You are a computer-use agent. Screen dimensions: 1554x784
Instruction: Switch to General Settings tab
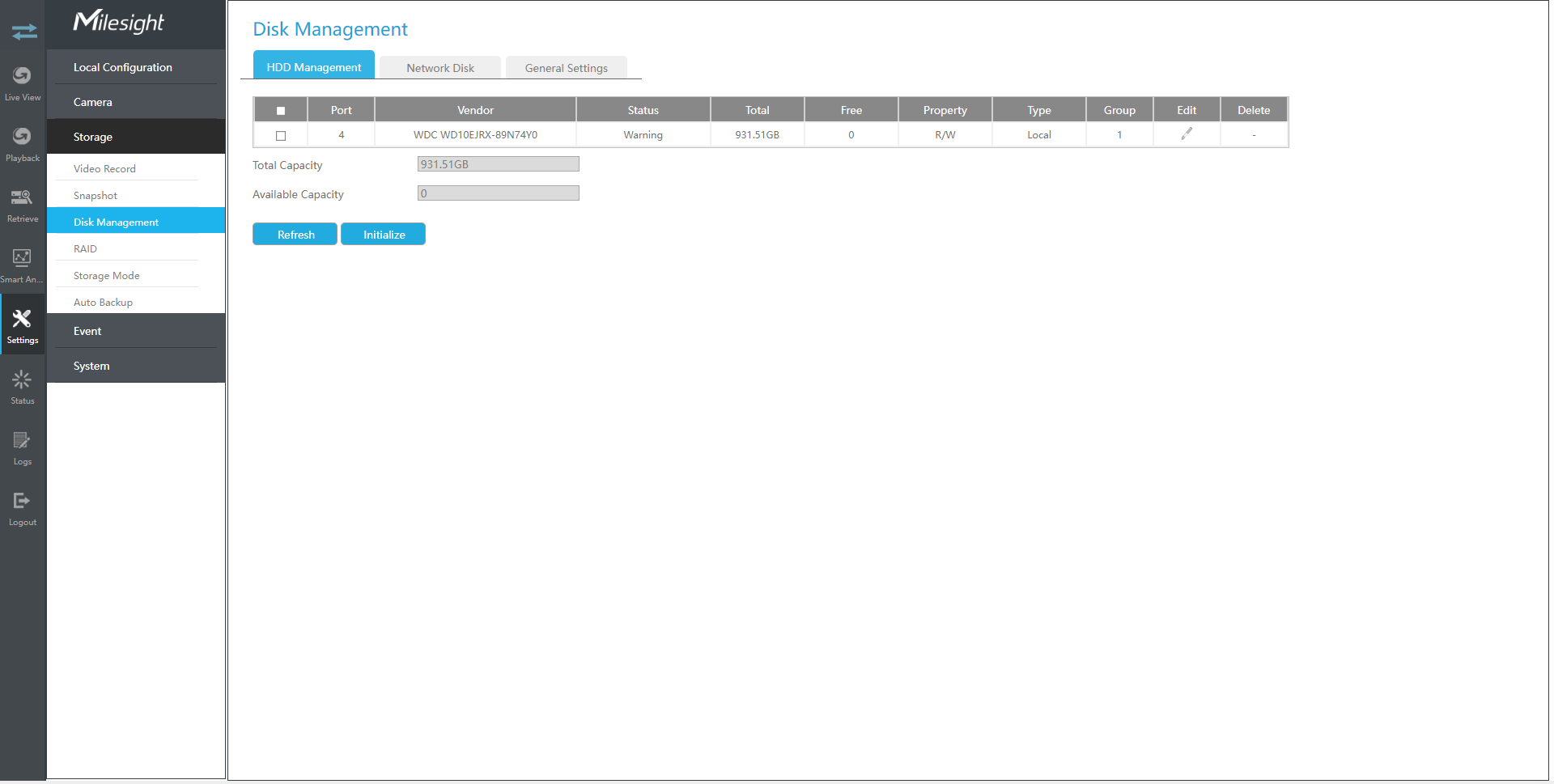[567, 68]
